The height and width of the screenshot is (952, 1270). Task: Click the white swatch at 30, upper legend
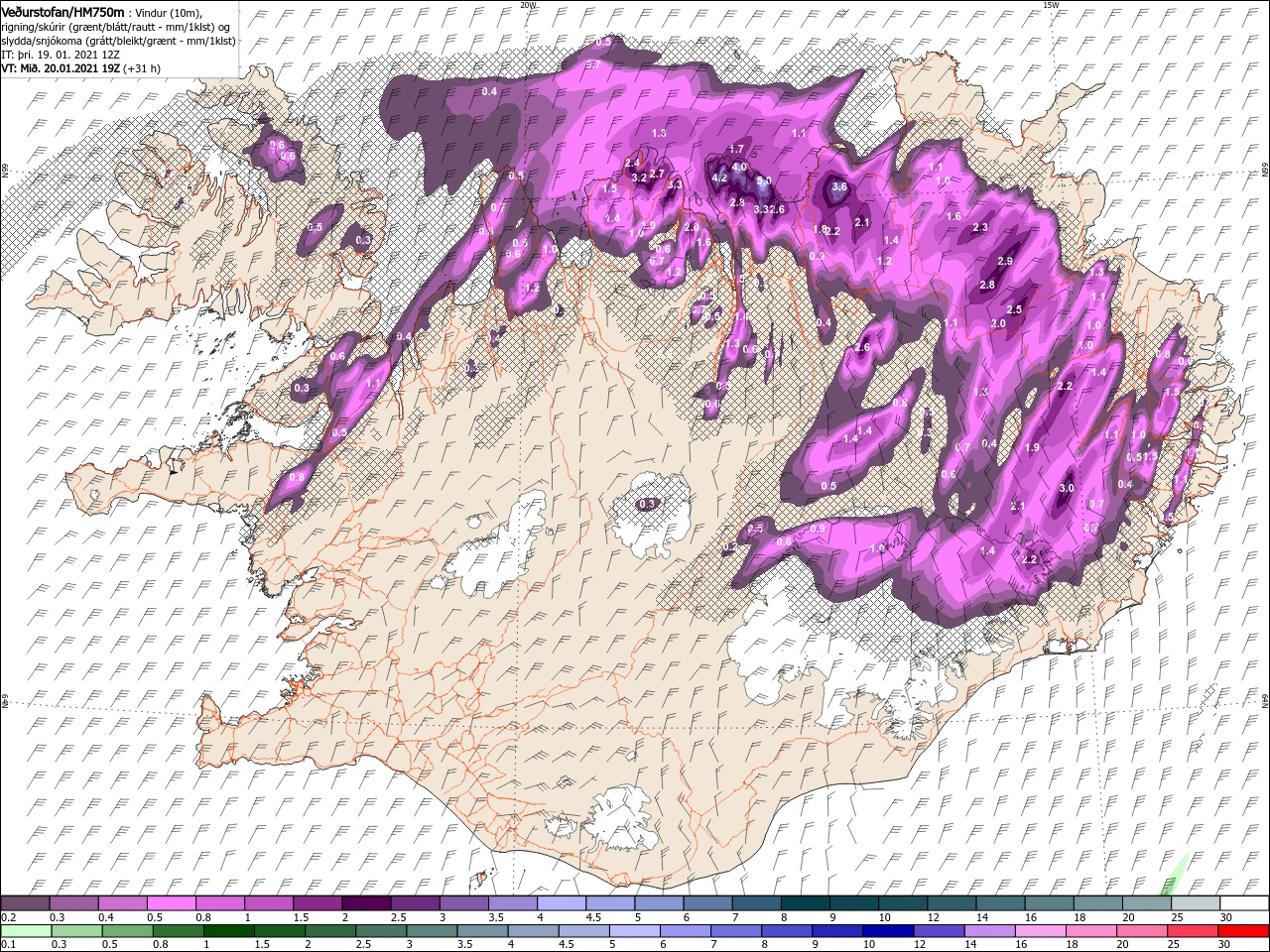coord(1243,903)
